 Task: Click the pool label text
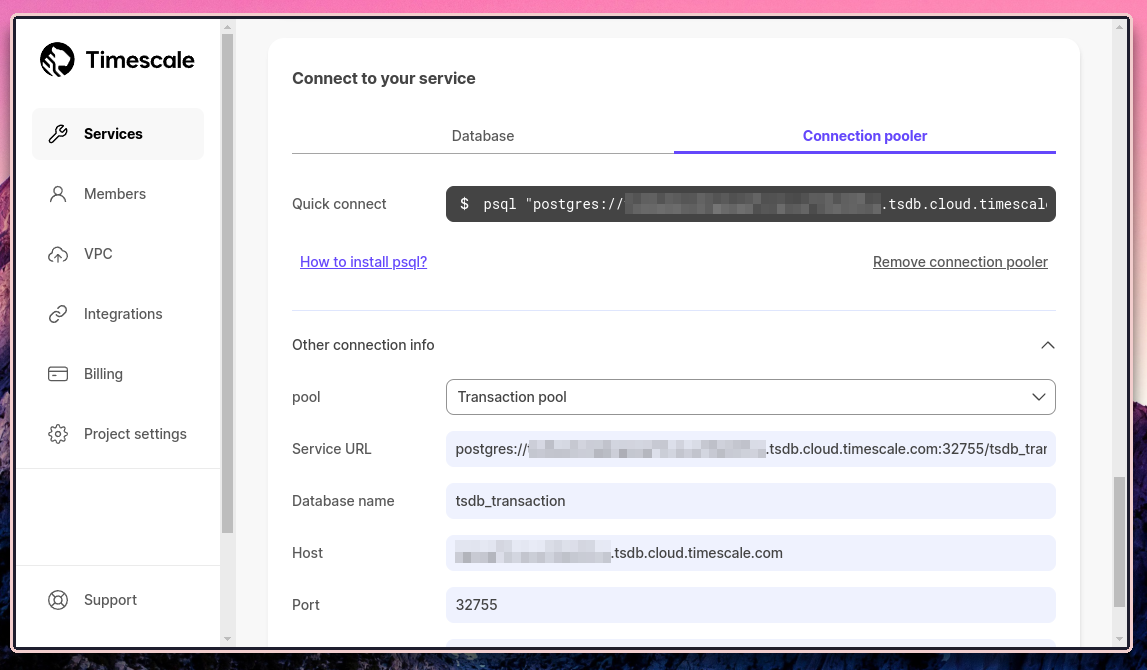coord(306,397)
